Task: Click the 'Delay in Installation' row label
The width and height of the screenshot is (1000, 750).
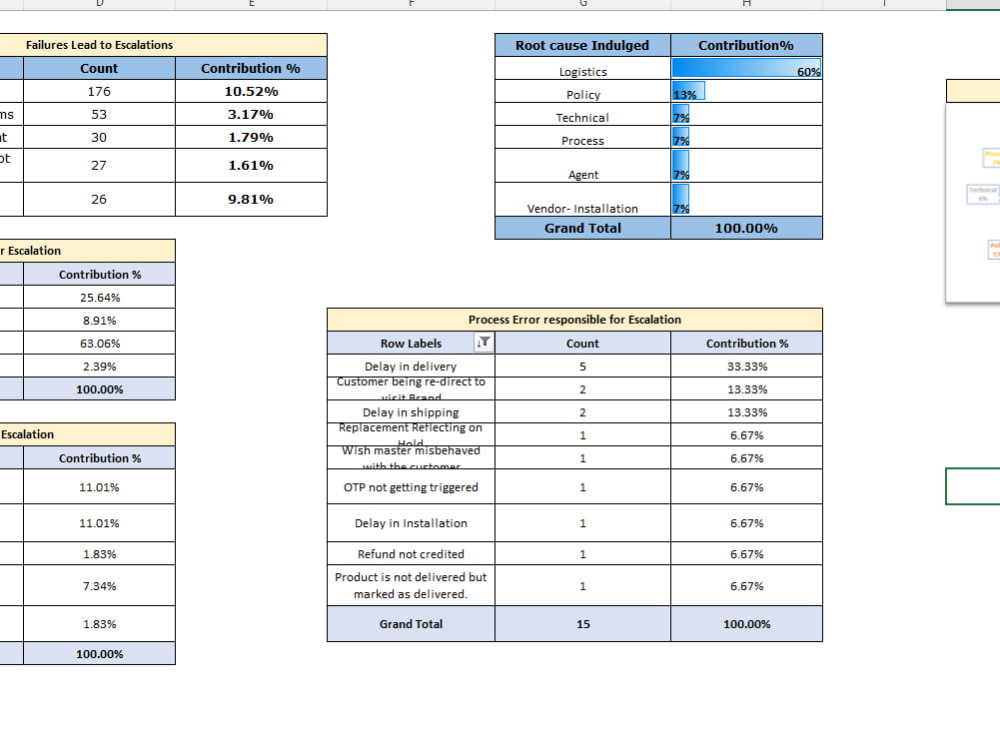Action: click(411, 523)
